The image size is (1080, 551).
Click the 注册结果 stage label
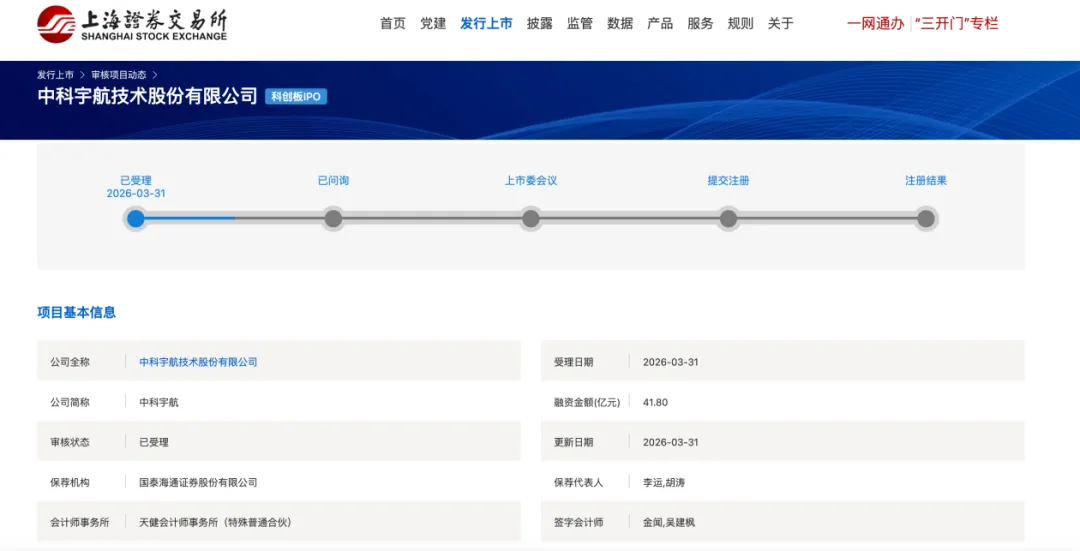point(926,180)
